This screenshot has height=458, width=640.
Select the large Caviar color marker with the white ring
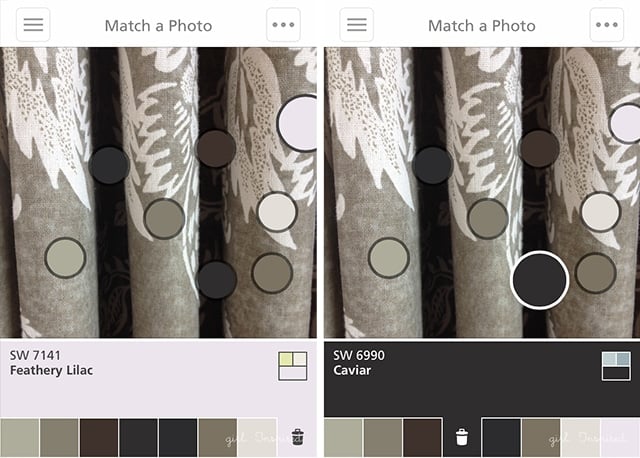click(539, 280)
